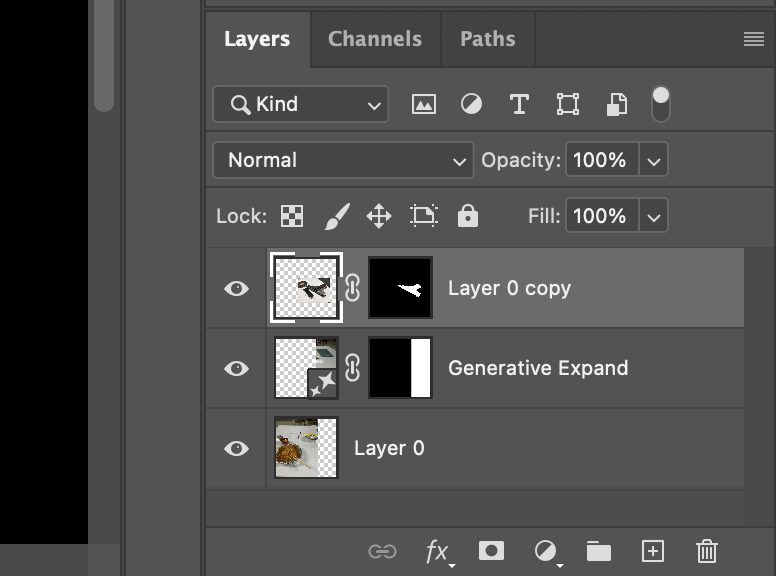
Task: Select Generative Expand layer thumbnail
Action: coord(306,368)
